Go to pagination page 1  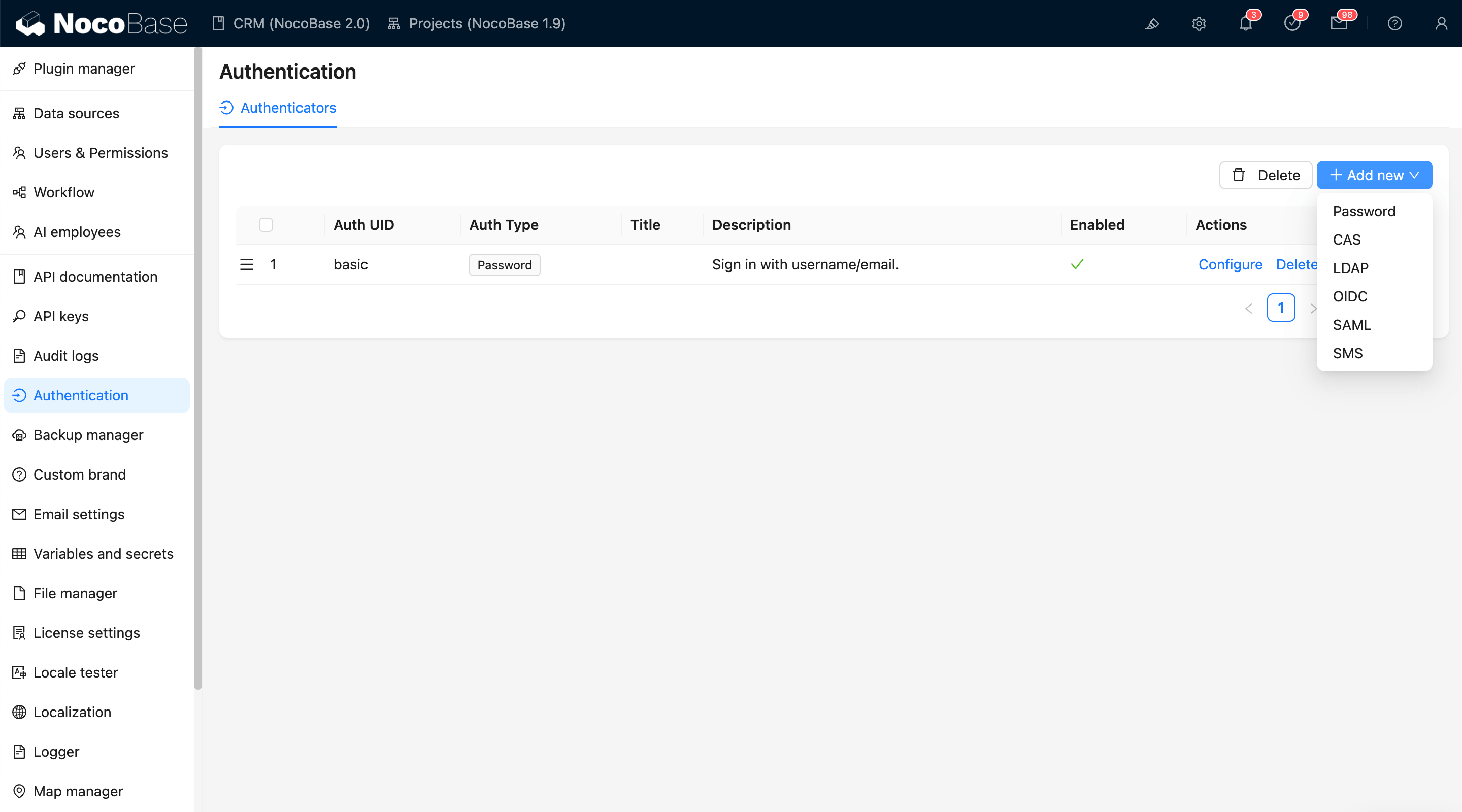pyautogui.click(x=1280, y=308)
